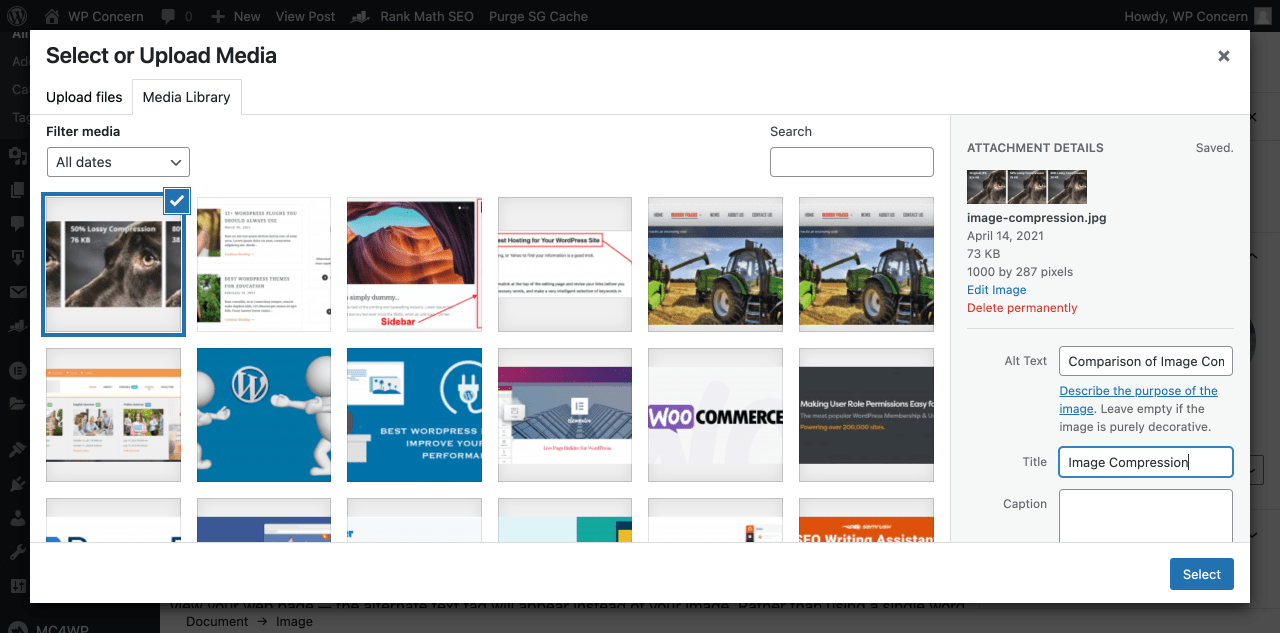The height and width of the screenshot is (633, 1280).
Task: Click the Alt Text input field
Action: click(x=1145, y=361)
